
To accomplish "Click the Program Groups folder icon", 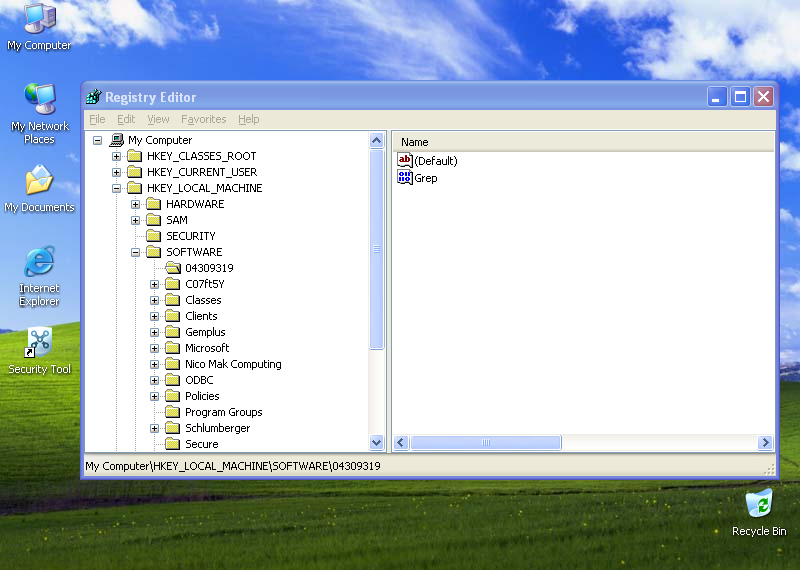I will point(173,412).
